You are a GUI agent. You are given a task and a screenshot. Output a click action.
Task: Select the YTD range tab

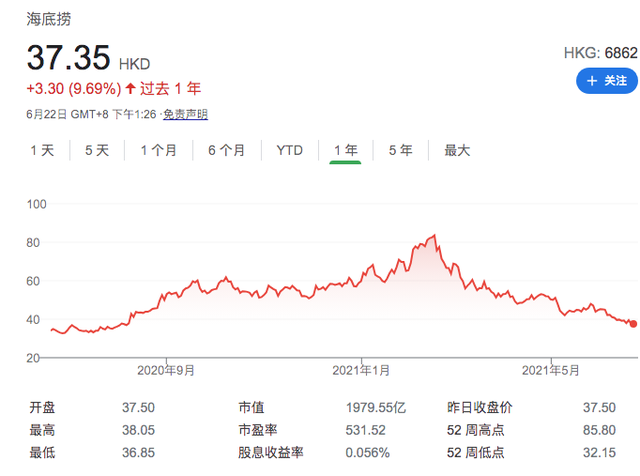coord(289,150)
